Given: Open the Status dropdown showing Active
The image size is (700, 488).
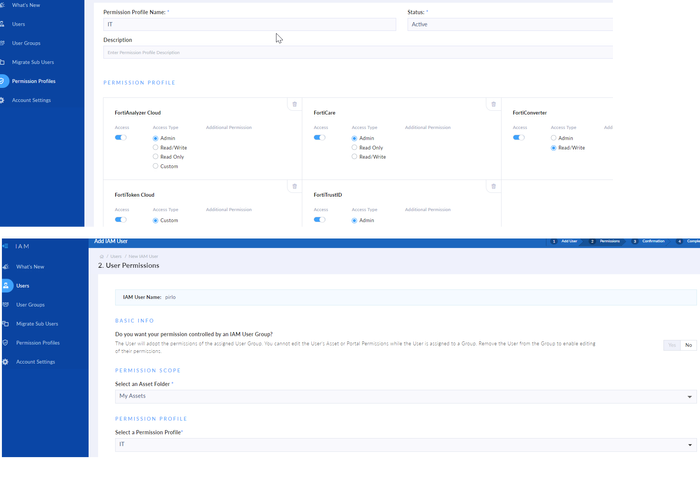Looking at the screenshot, I should (x=510, y=25).
